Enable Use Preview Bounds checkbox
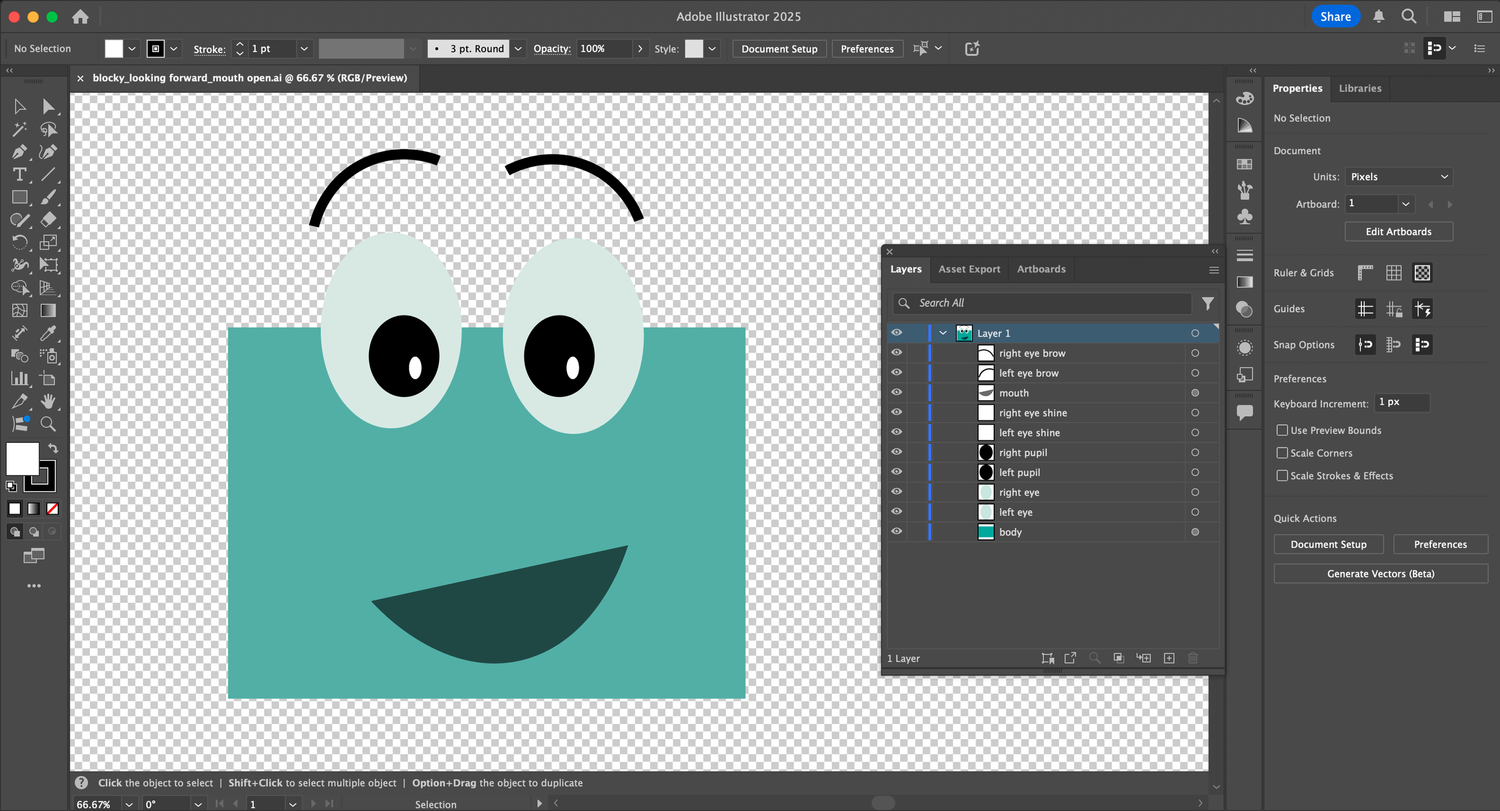This screenshot has height=811, width=1500. pos(1282,430)
